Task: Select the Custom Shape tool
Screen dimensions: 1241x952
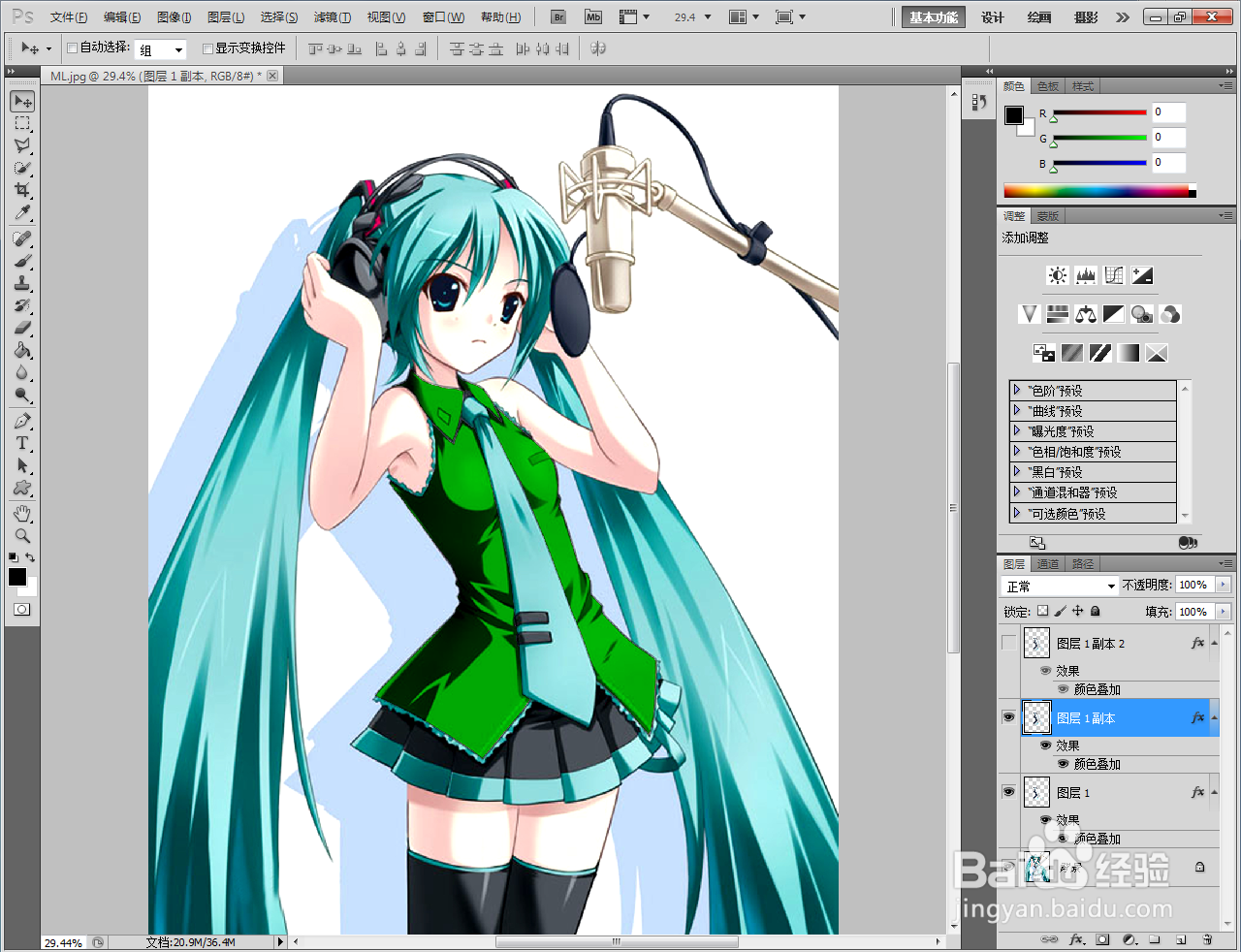Action: point(22,488)
